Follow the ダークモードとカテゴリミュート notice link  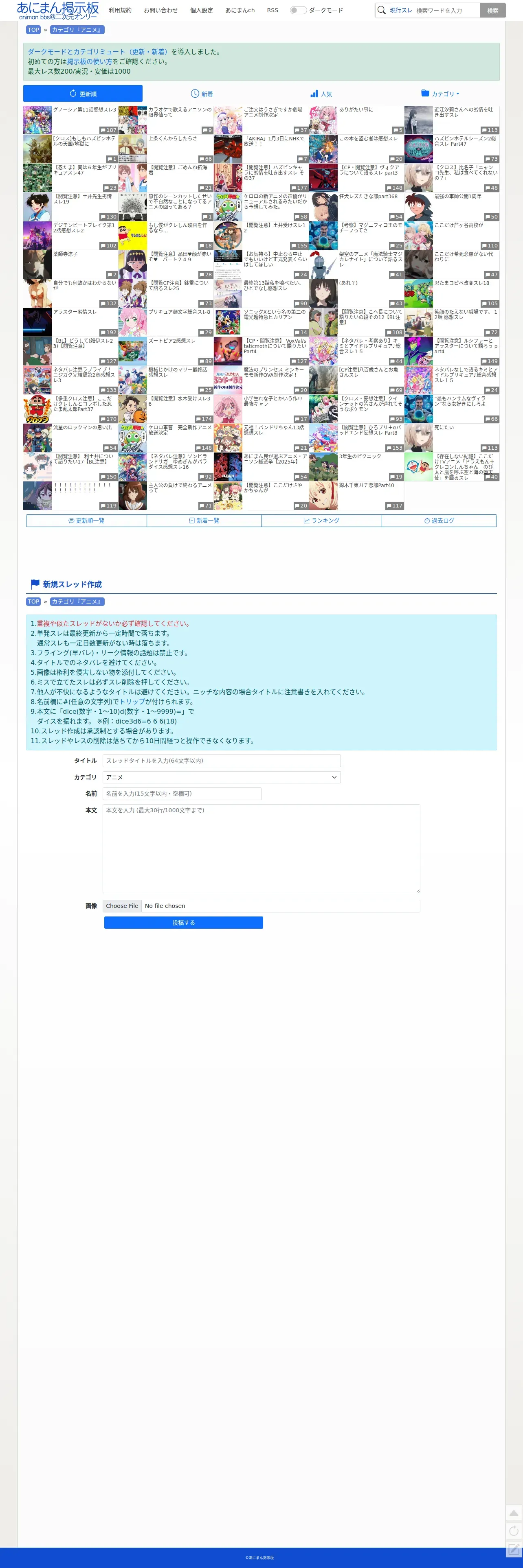coord(99,52)
